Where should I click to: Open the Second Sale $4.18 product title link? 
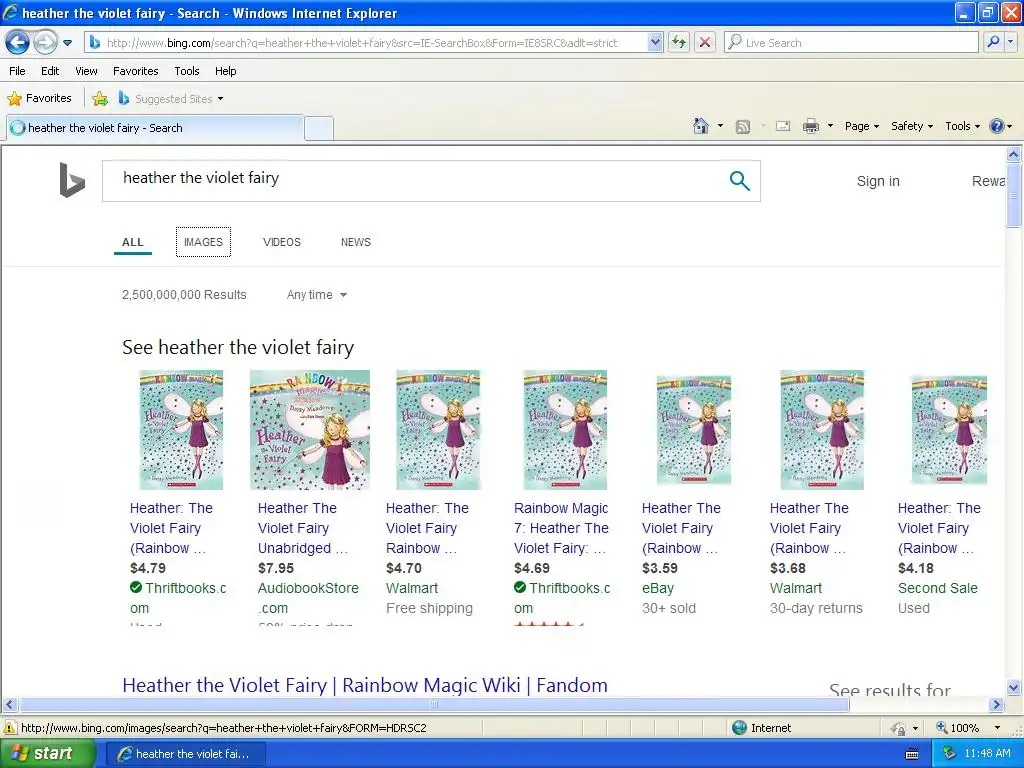coord(939,528)
